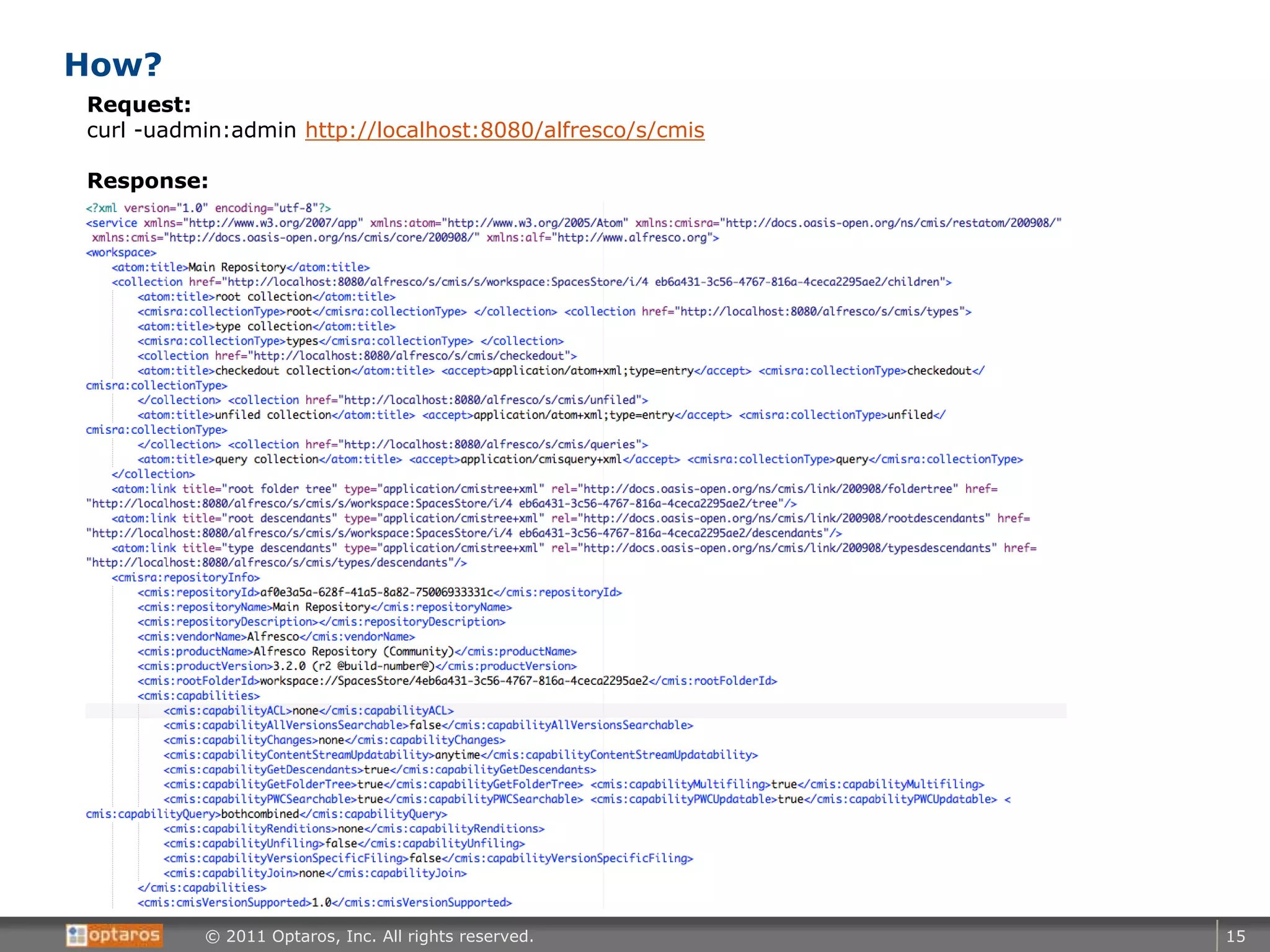Click the cmis:capabilities opening tag

[198, 696]
